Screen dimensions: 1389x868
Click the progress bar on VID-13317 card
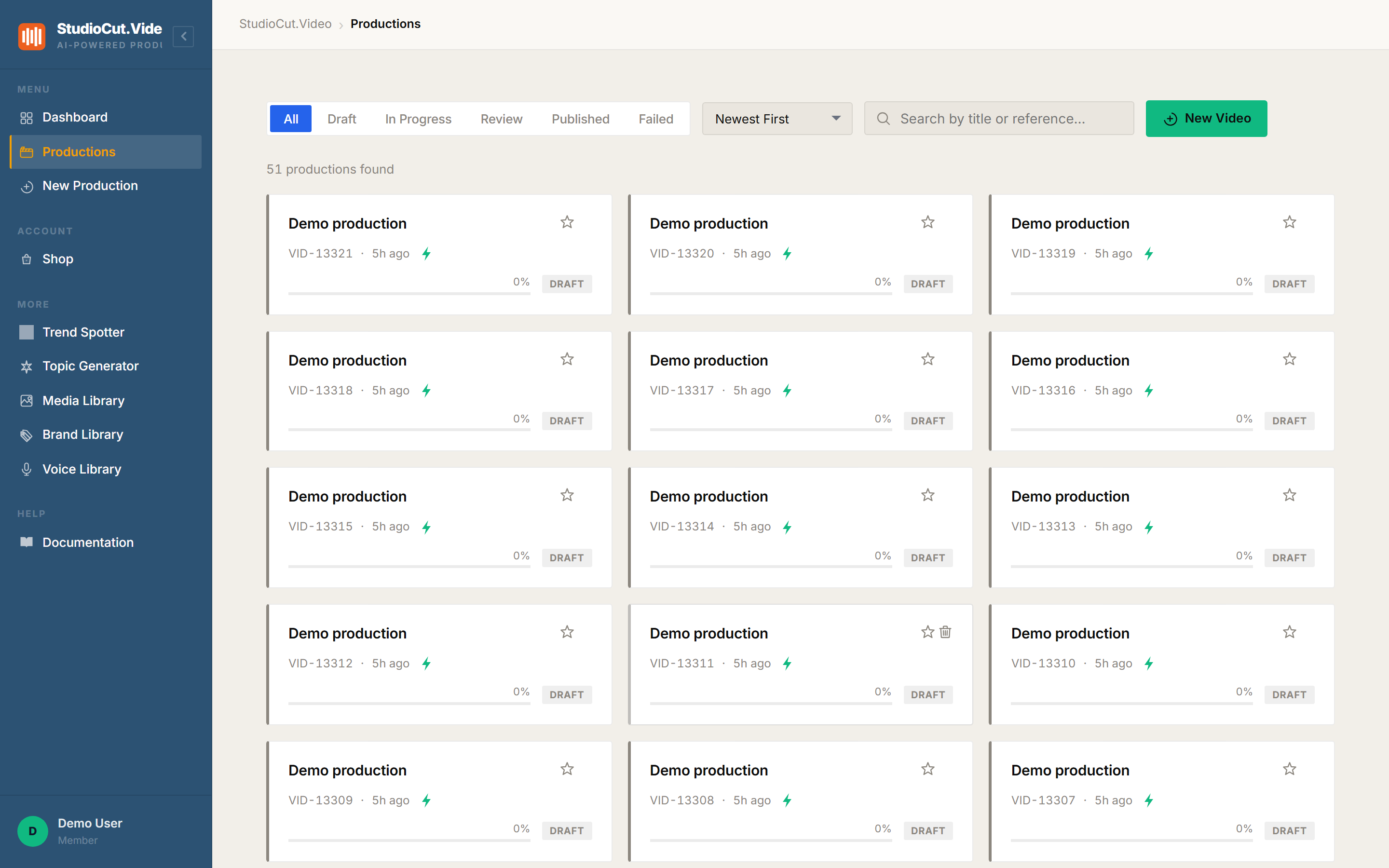click(771, 429)
